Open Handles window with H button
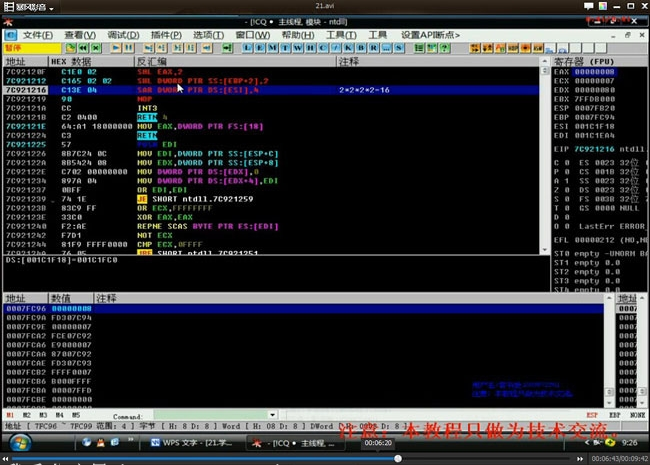 pos(310,48)
